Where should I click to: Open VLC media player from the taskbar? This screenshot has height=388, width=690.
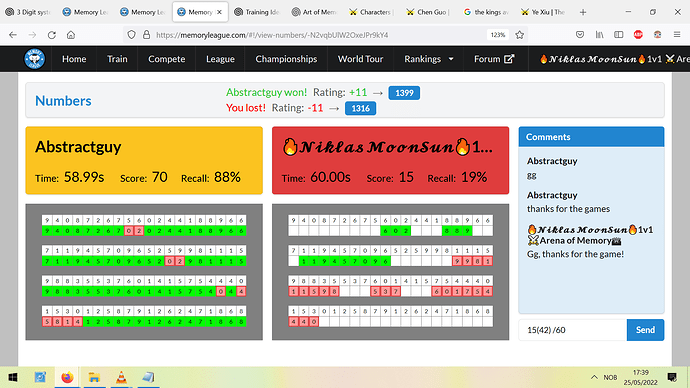tap(121, 377)
